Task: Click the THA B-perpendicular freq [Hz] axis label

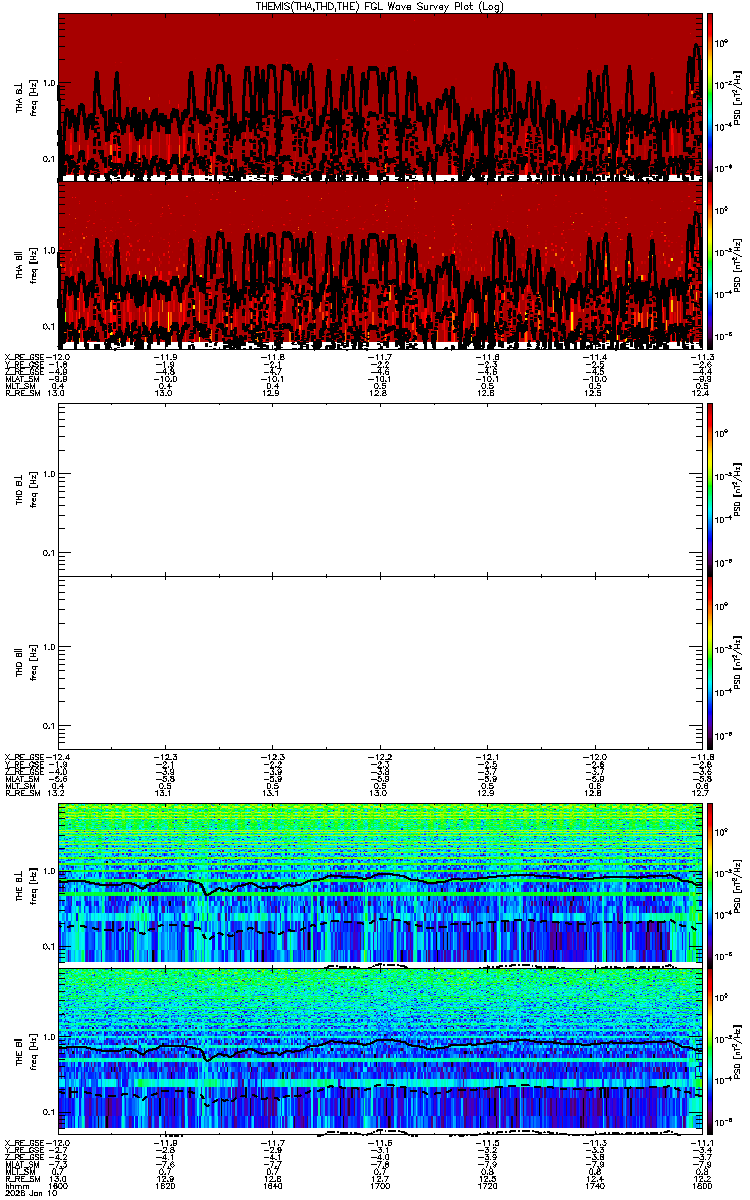Action: click(x=33, y=97)
